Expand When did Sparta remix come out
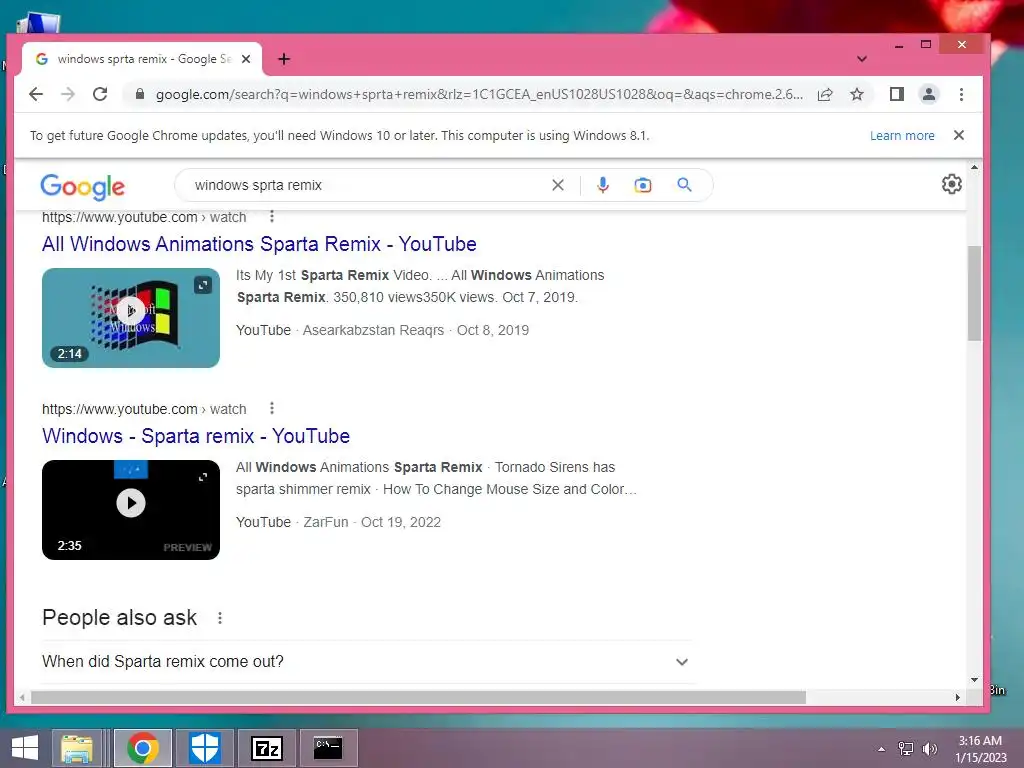Viewport: 1024px width, 768px height. tap(366, 662)
